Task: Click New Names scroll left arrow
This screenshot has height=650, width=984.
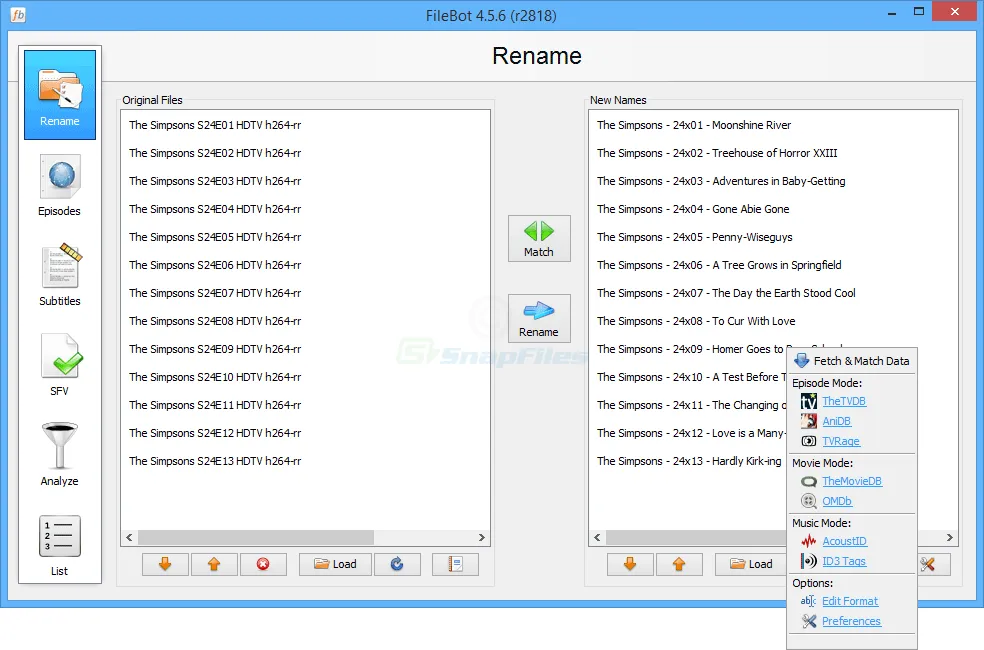Action: click(597, 538)
